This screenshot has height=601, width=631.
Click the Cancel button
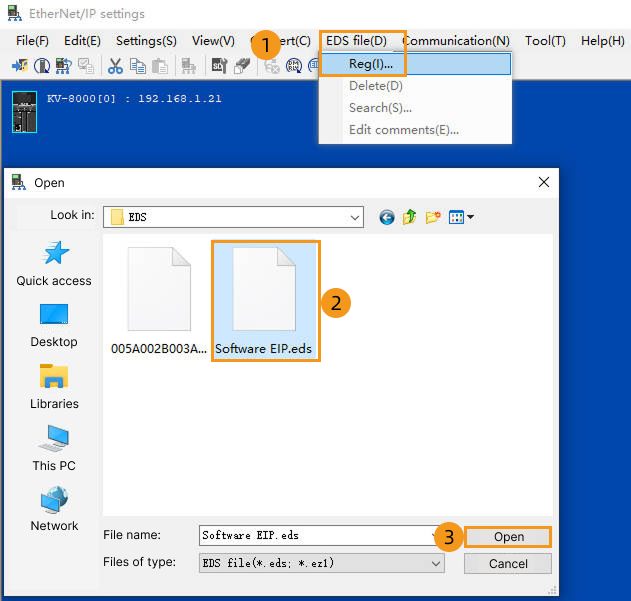[x=508, y=564]
